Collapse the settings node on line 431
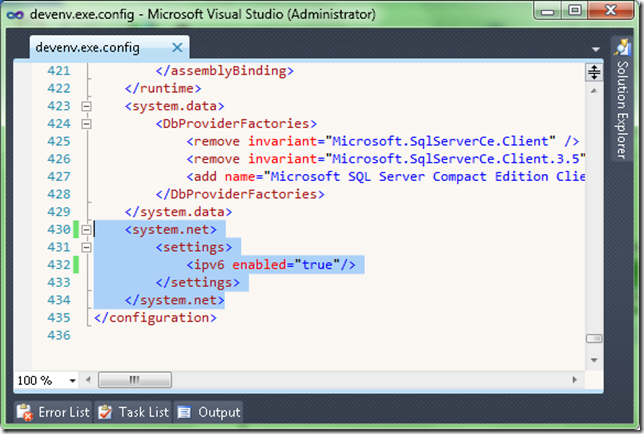 [86, 248]
